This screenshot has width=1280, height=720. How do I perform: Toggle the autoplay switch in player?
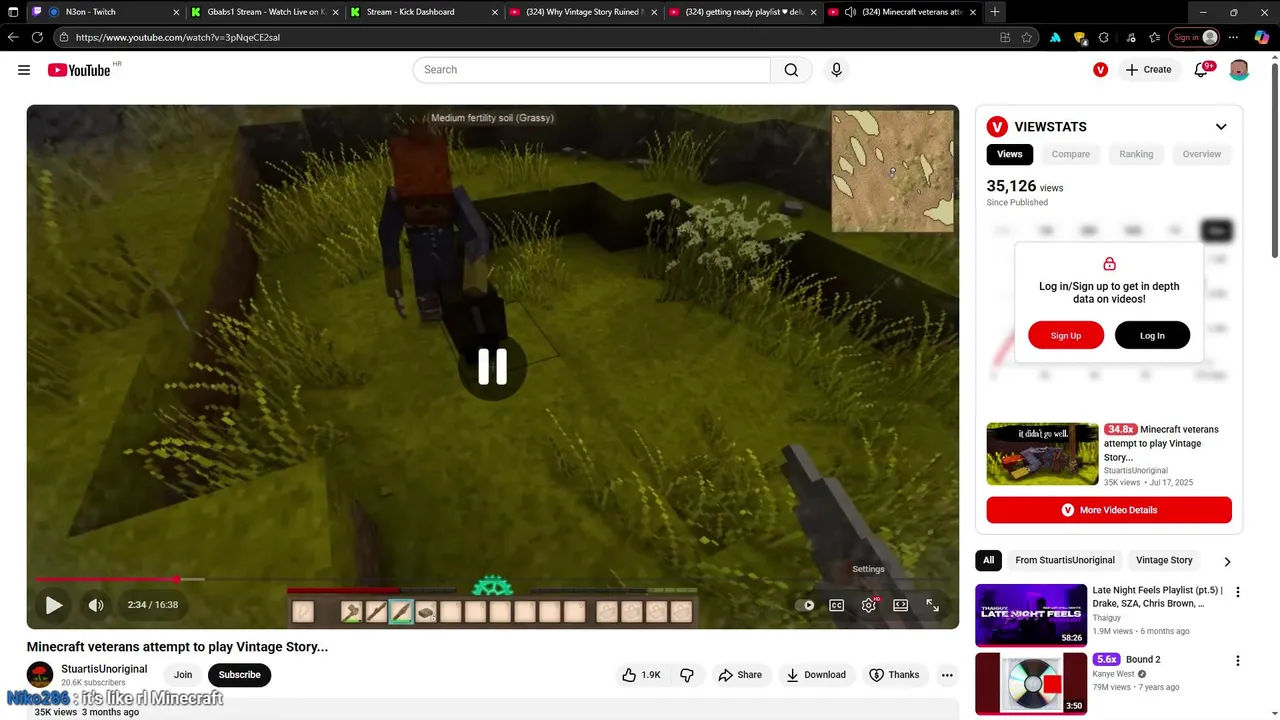pyautogui.click(x=805, y=605)
